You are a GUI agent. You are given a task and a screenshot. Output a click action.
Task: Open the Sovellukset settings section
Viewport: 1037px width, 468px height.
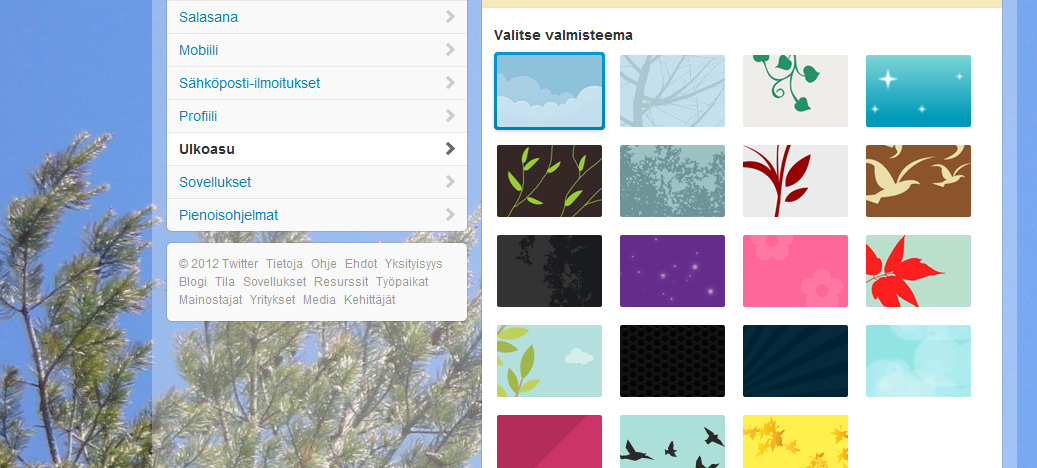point(317,182)
